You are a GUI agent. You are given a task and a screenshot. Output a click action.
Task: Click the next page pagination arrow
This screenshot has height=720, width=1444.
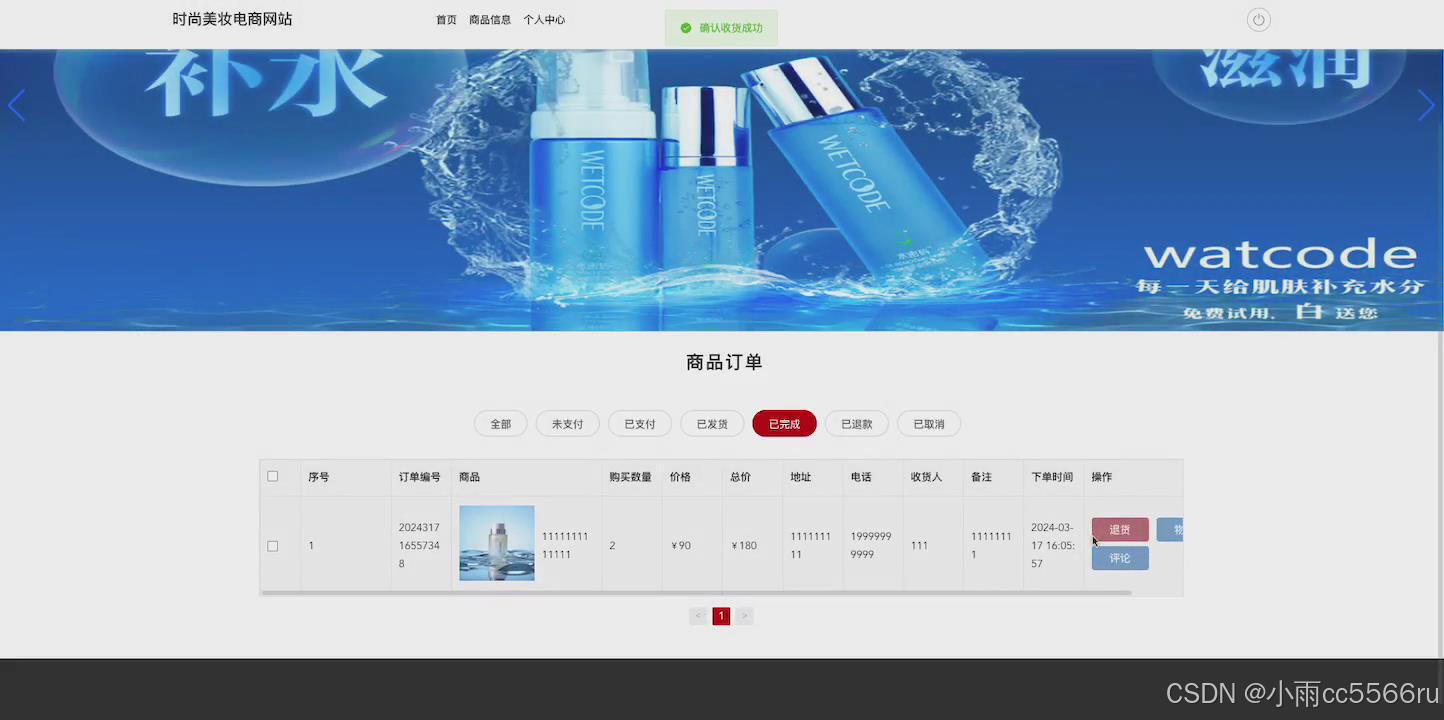(x=744, y=616)
